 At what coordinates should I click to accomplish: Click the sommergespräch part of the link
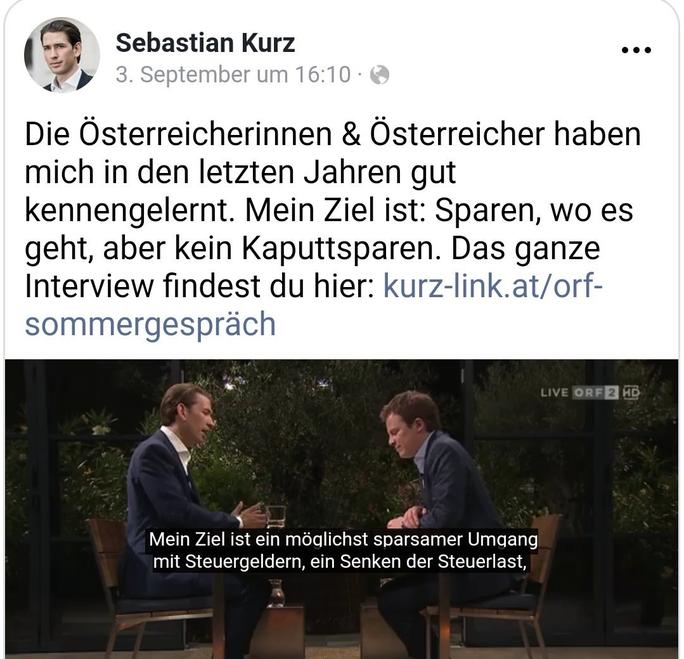pyautogui.click(x=150, y=324)
